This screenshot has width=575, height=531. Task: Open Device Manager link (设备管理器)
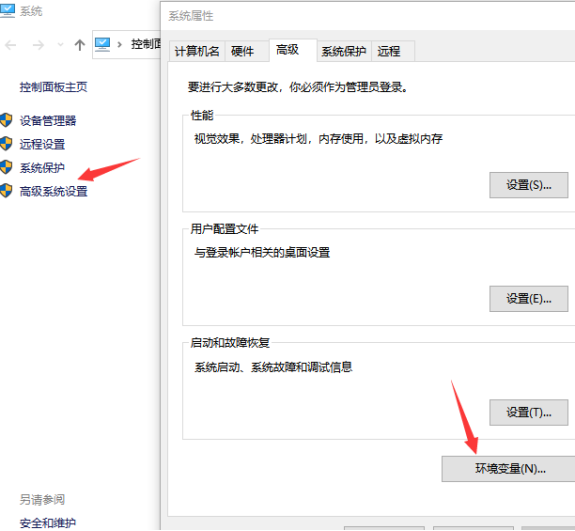tap(48, 121)
